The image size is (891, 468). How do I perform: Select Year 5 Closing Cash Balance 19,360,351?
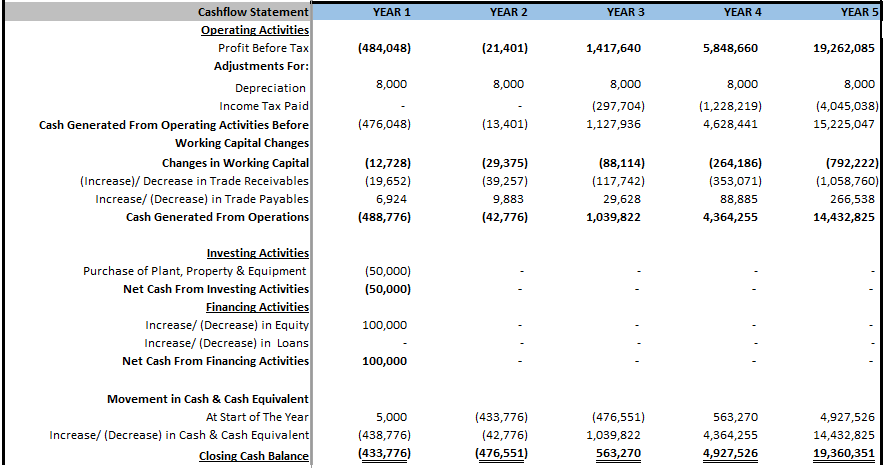pyautogui.click(x=844, y=453)
